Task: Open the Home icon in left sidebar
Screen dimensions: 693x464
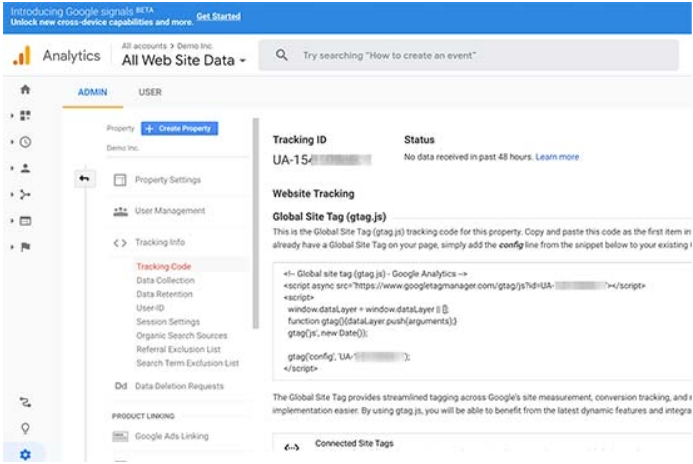Action: (x=25, y=90)
